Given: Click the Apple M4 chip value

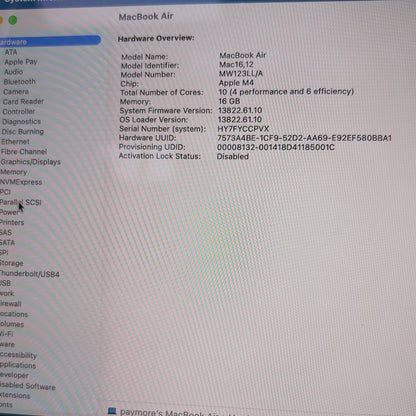Looking at the screenshot, I should click(236, 83).
